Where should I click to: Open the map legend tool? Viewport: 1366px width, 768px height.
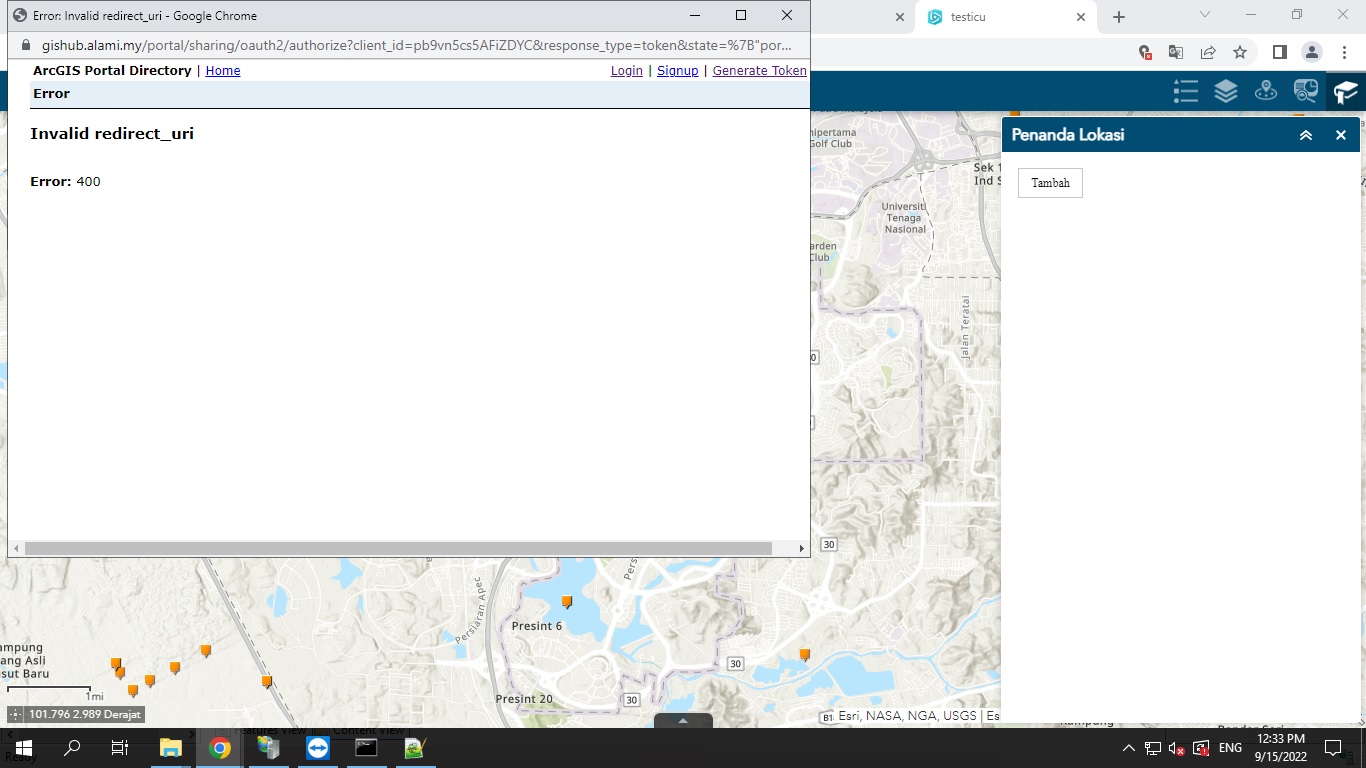click(1186, 91)
